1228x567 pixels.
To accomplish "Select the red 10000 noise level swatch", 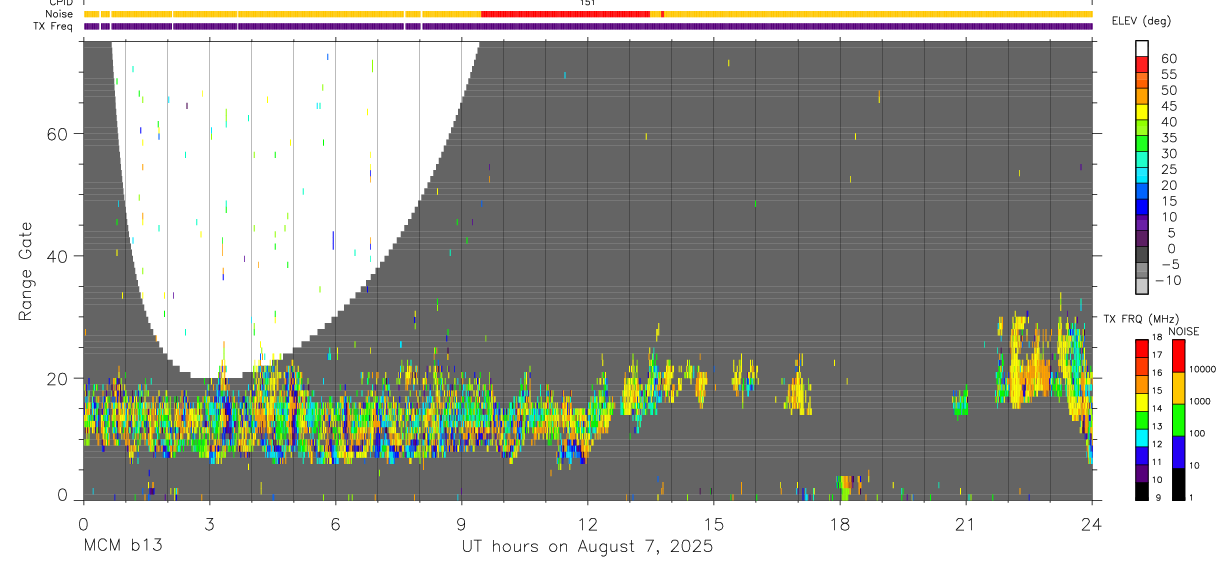I will [x=1178, y=355].
